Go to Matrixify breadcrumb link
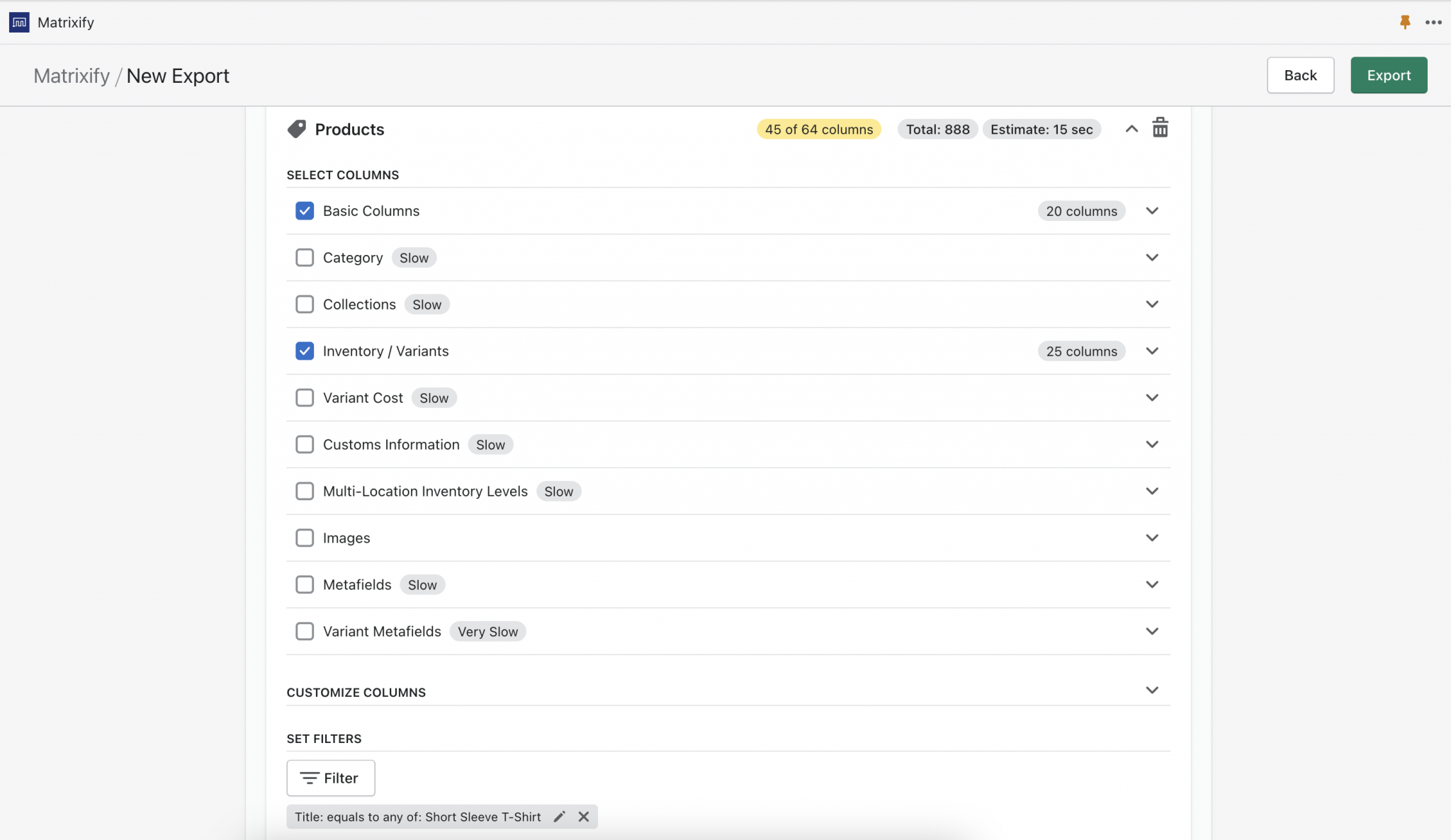The image size is (1451, 840). click(x=72, y=76)
